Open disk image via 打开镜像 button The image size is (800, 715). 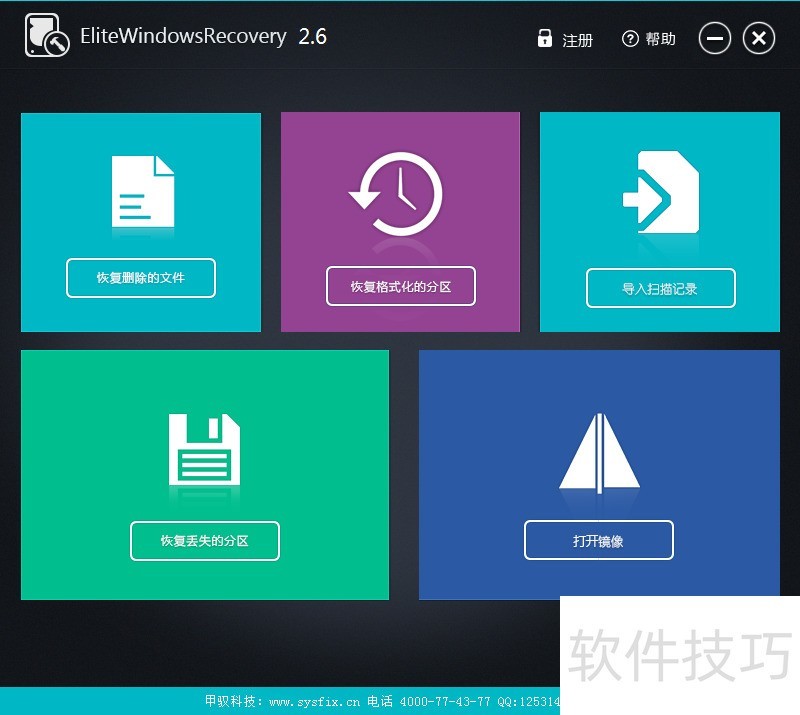pyautogui.click(x=598, y=541)
